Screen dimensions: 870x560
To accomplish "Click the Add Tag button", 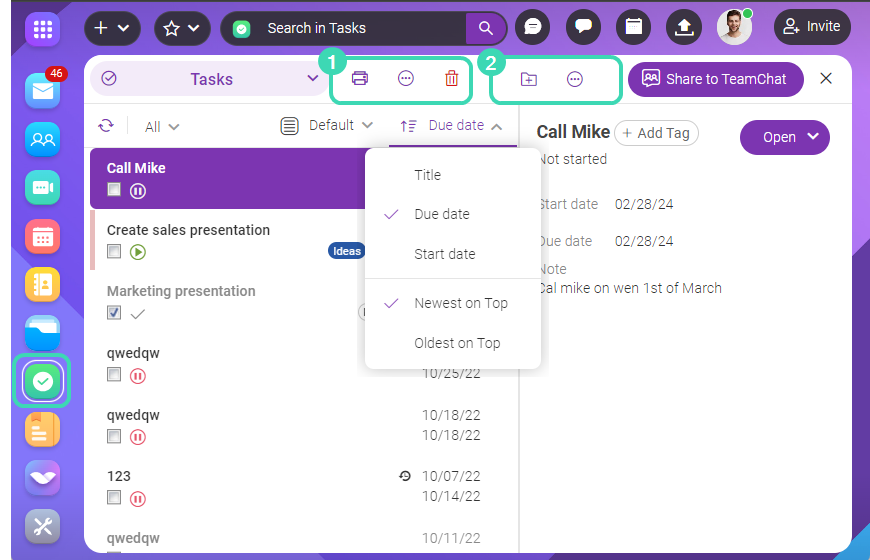I will (x=656, y=133).
